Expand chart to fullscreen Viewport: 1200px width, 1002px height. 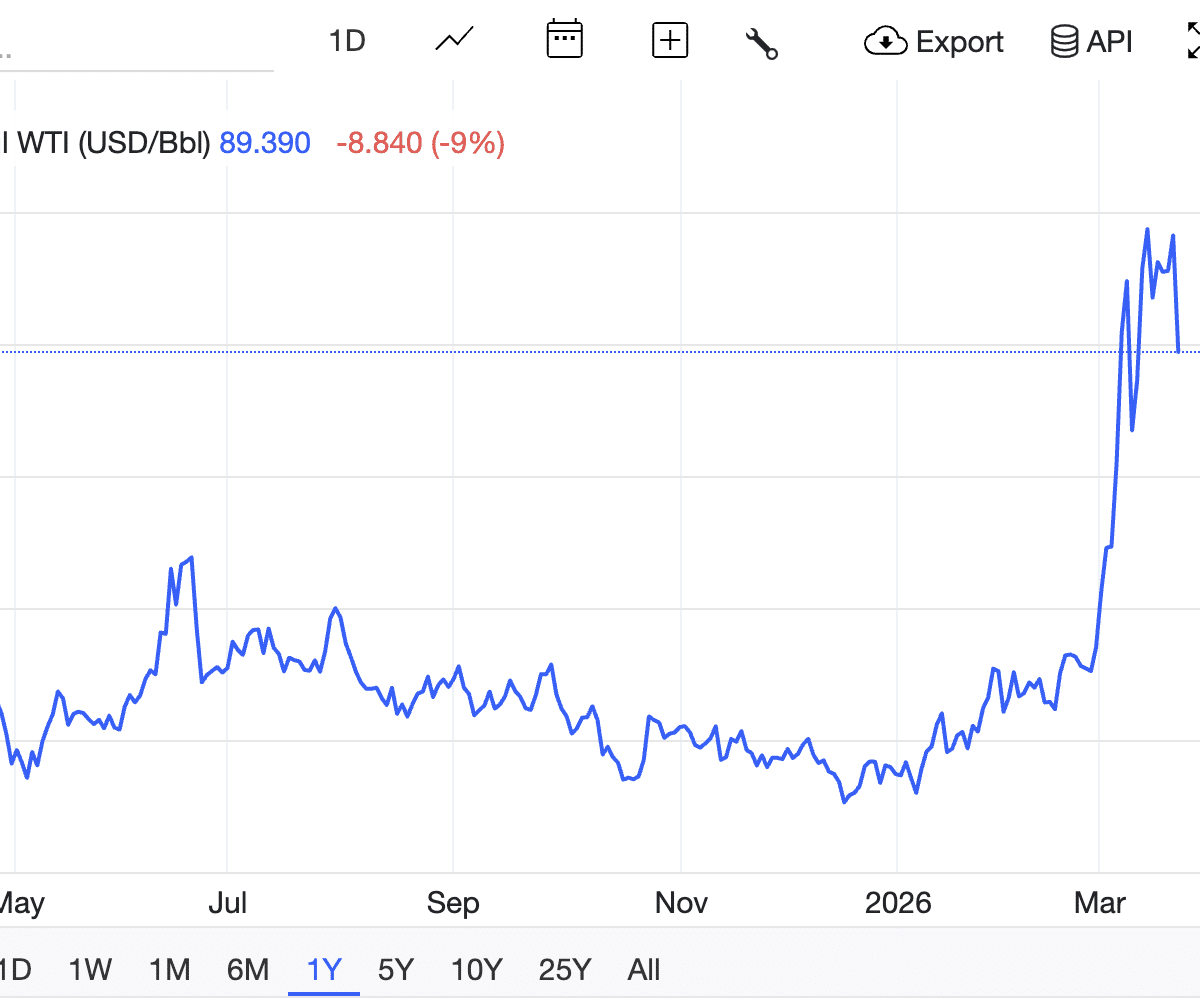click(x=1192, y=42)
